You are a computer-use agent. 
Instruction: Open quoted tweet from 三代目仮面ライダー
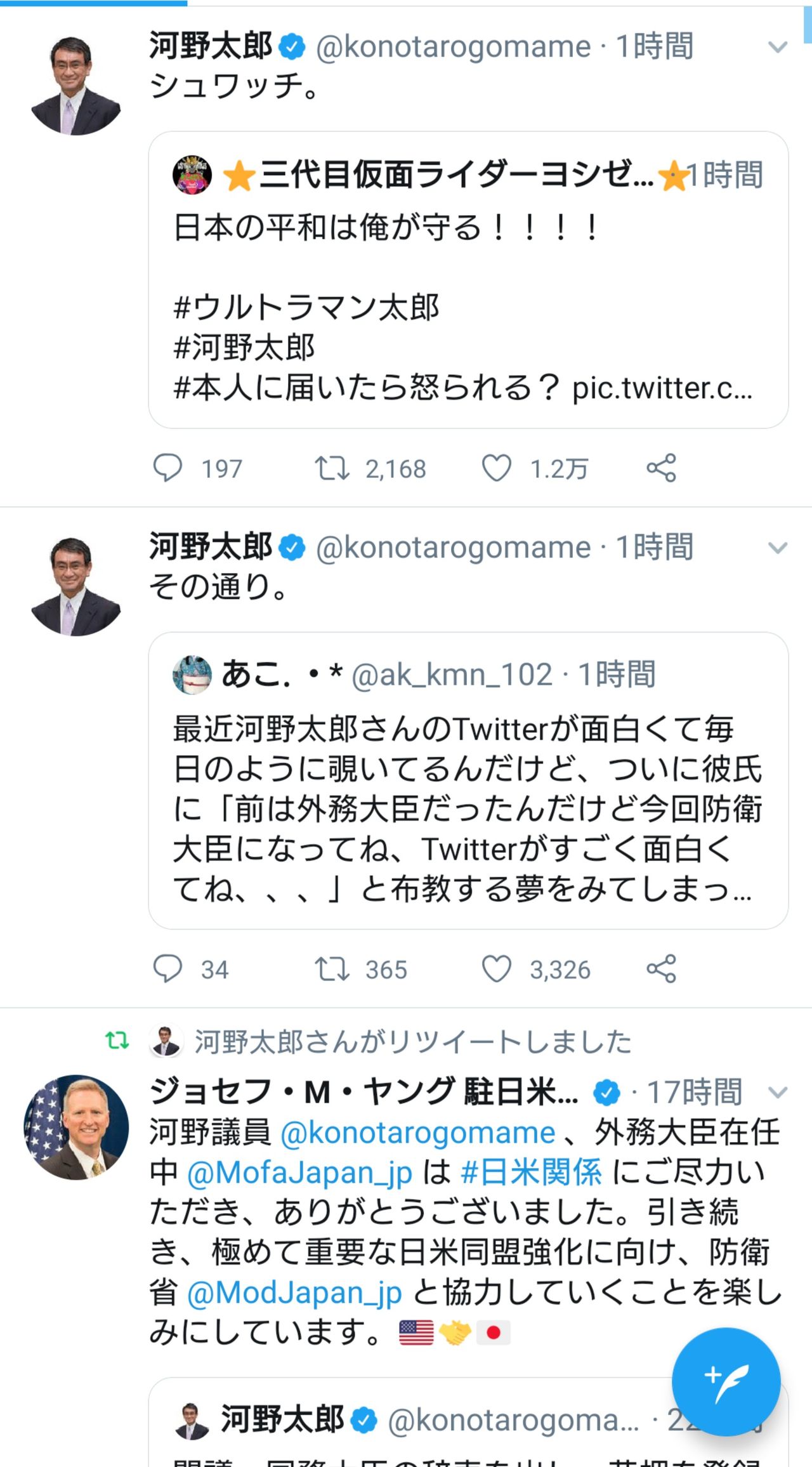coord(468,279)
